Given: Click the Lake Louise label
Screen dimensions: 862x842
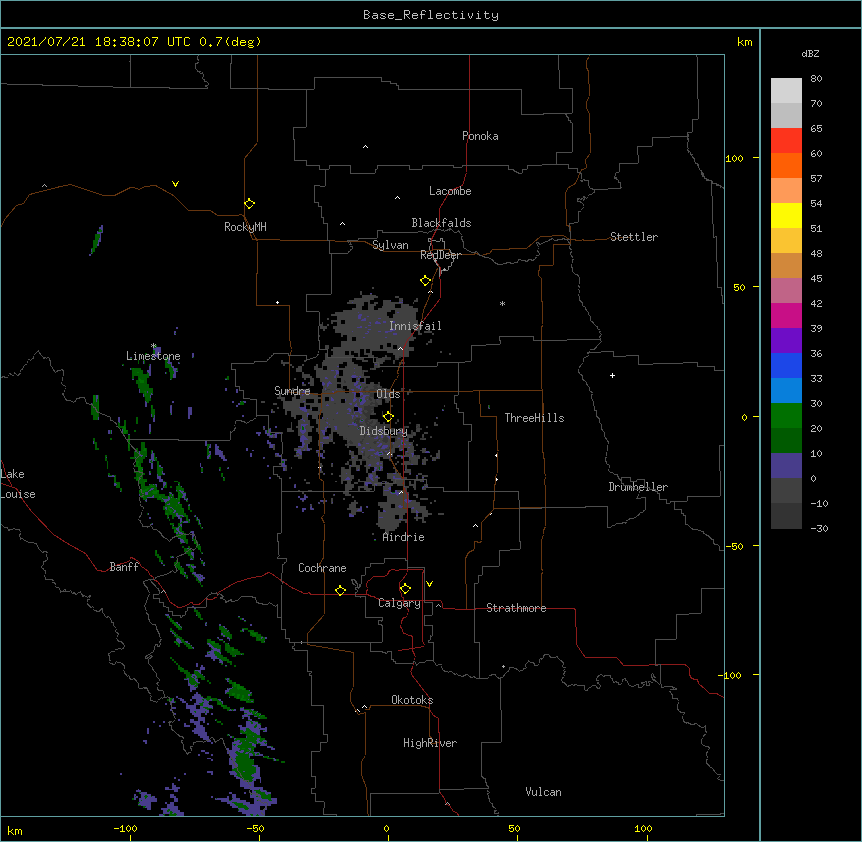Looking at the screenshot, I should point(18,484).
